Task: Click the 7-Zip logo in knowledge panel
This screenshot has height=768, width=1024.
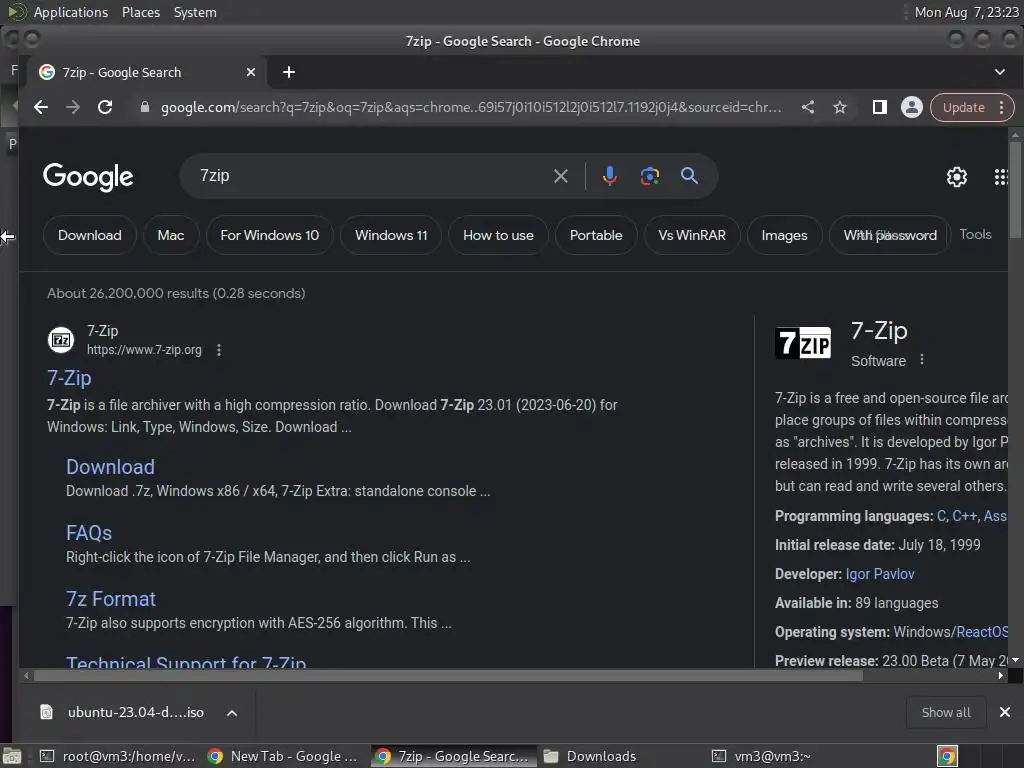Action: [x=803, y=343]
